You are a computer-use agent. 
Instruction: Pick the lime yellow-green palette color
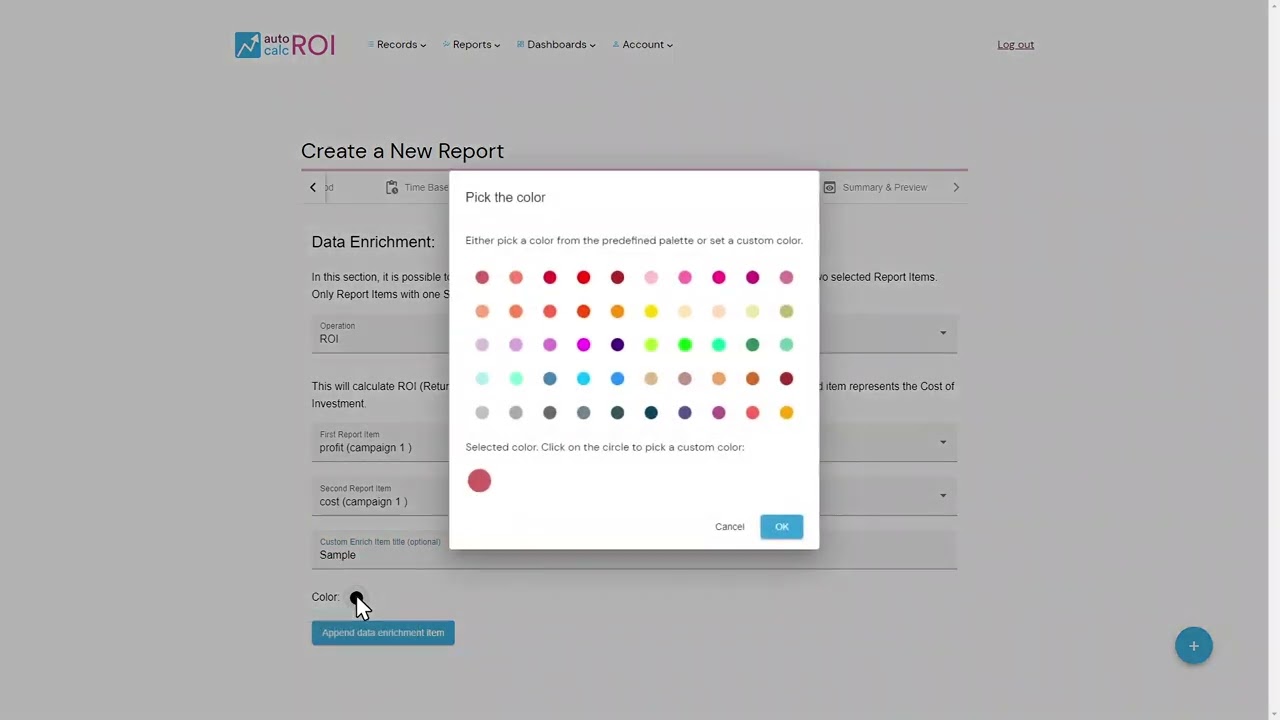[x=651, y=345]
